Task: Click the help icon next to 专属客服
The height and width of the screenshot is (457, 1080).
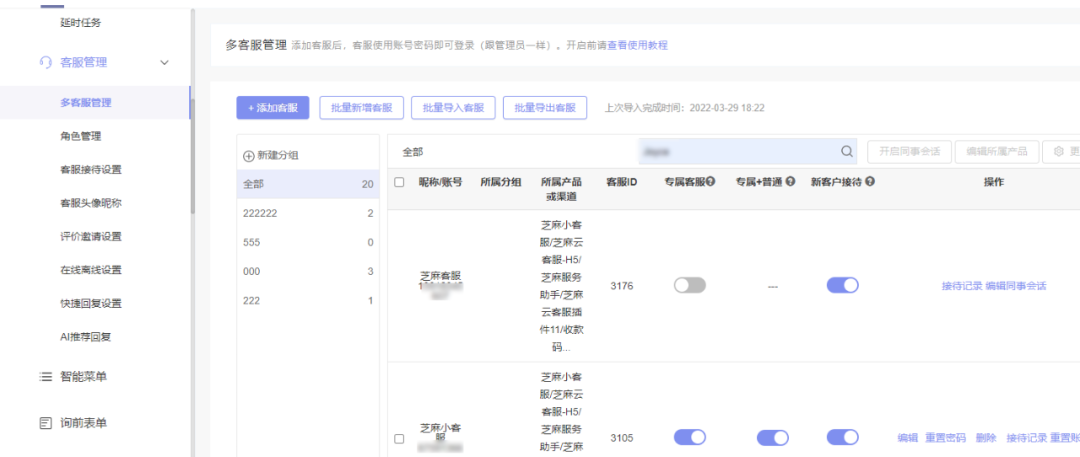Action: coord(711,182)
